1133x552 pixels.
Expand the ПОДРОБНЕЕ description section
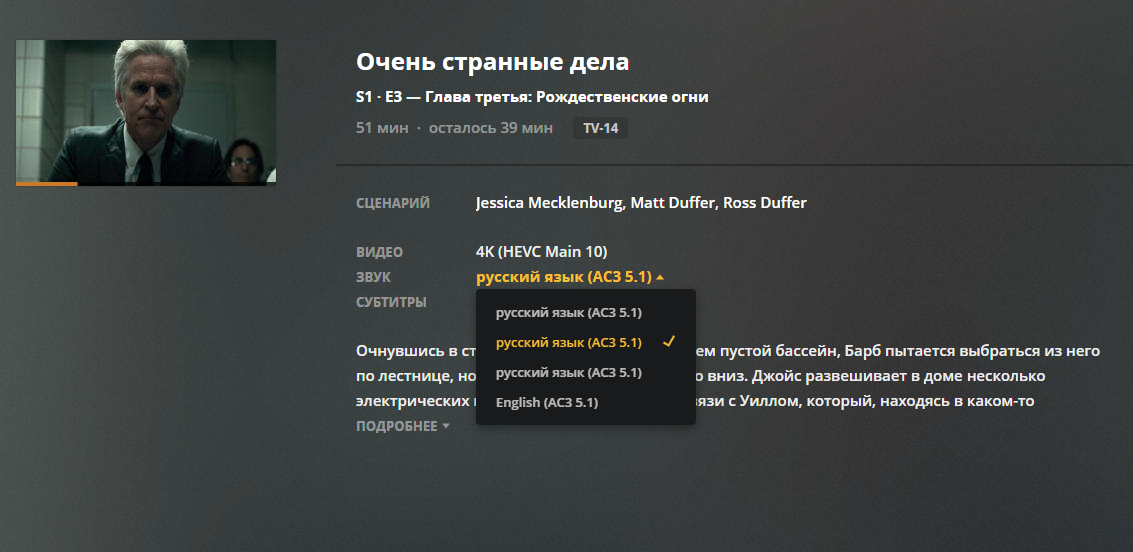402,426
